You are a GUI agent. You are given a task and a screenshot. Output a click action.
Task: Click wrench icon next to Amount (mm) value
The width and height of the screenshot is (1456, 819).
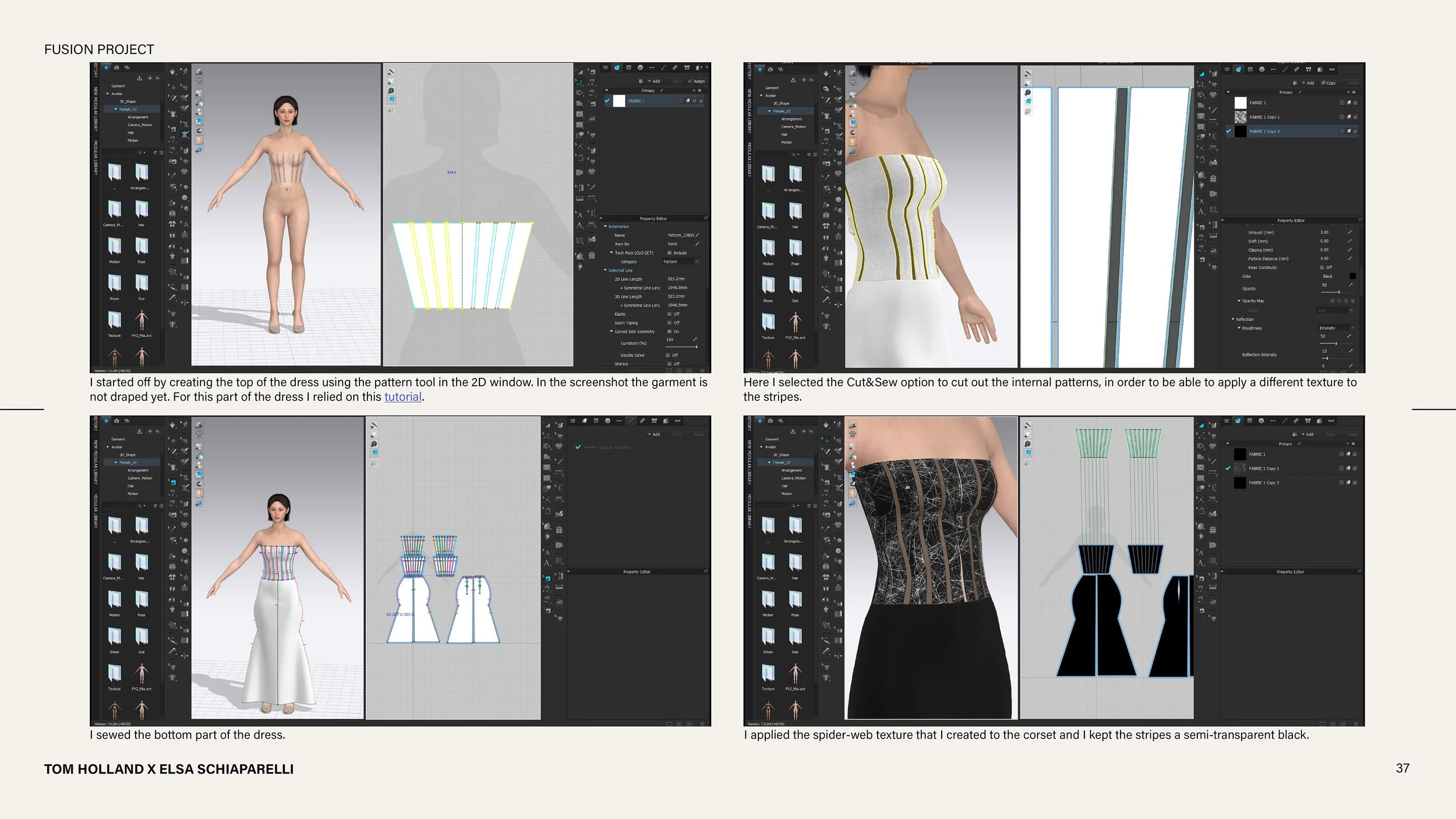point(1350,232)
